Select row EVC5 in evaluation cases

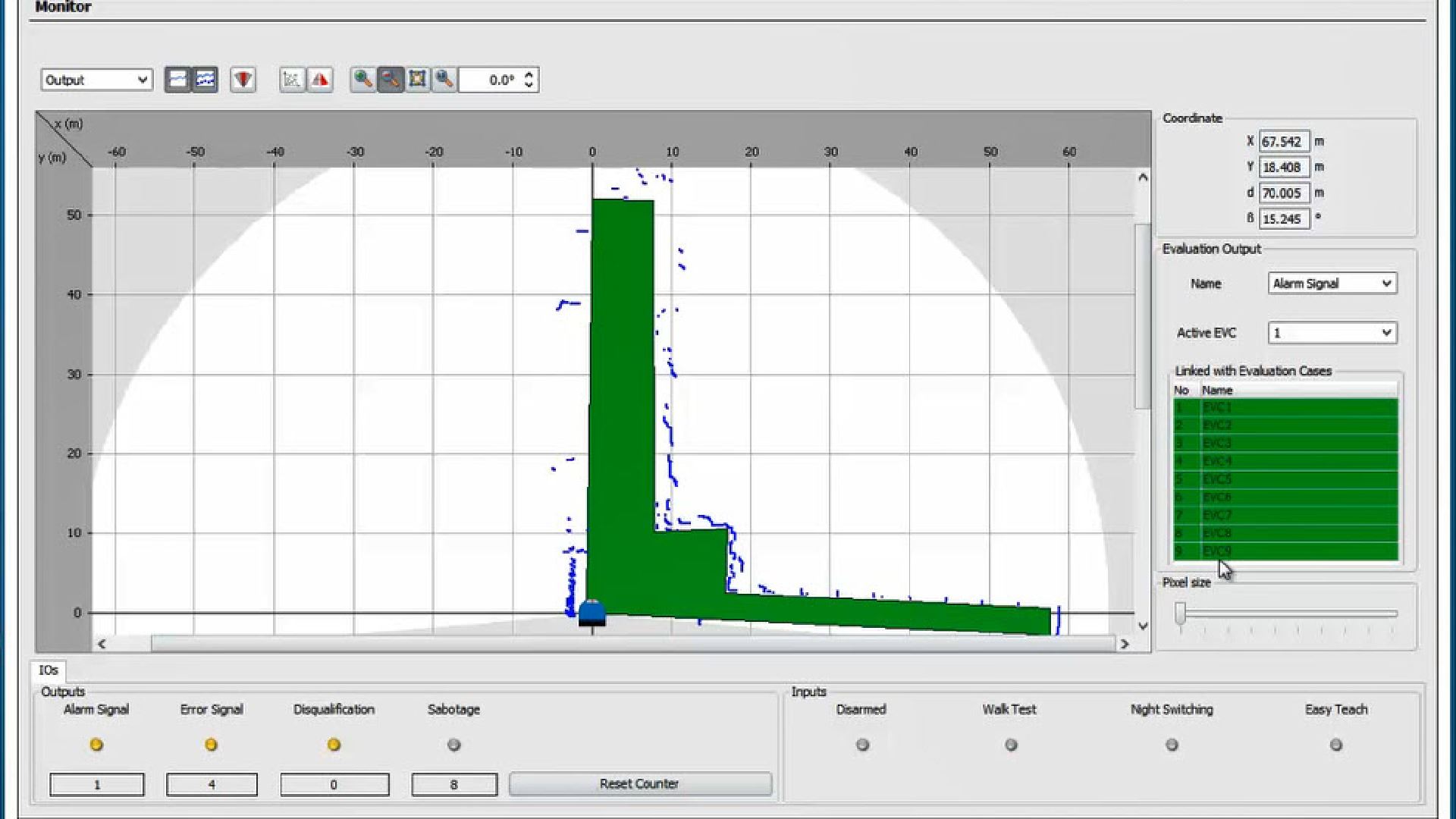point(1285,479)
